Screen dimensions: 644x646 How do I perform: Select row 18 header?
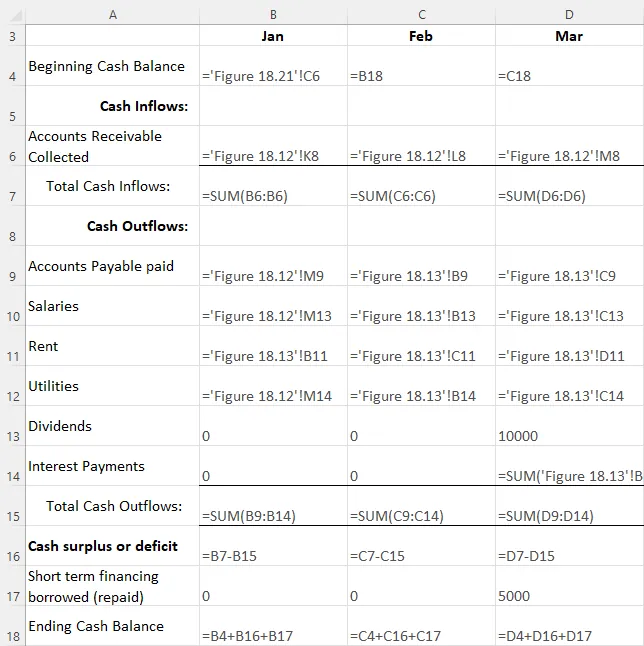click(12, 636)
